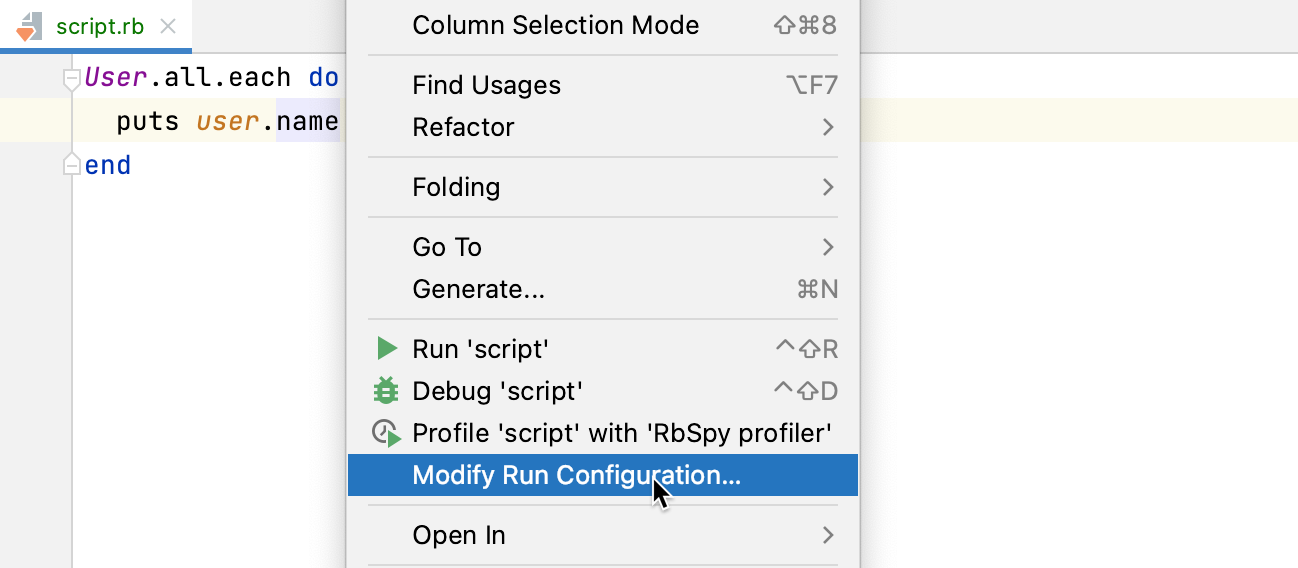Screen dimensions: 1298x568
Task: Click the green Run 'script' play icon
Action: (x=386, y=349)
